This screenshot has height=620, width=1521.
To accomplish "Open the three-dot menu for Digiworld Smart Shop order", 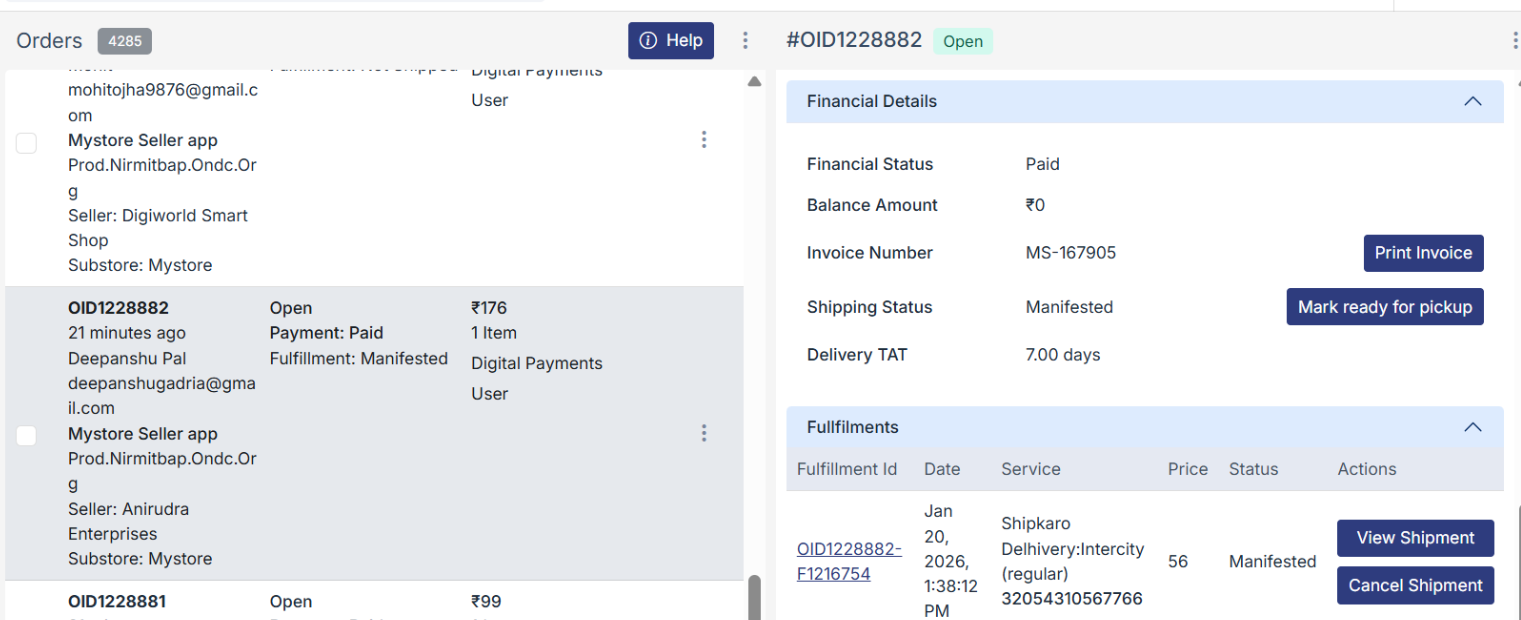I will (x=704, y=140).
